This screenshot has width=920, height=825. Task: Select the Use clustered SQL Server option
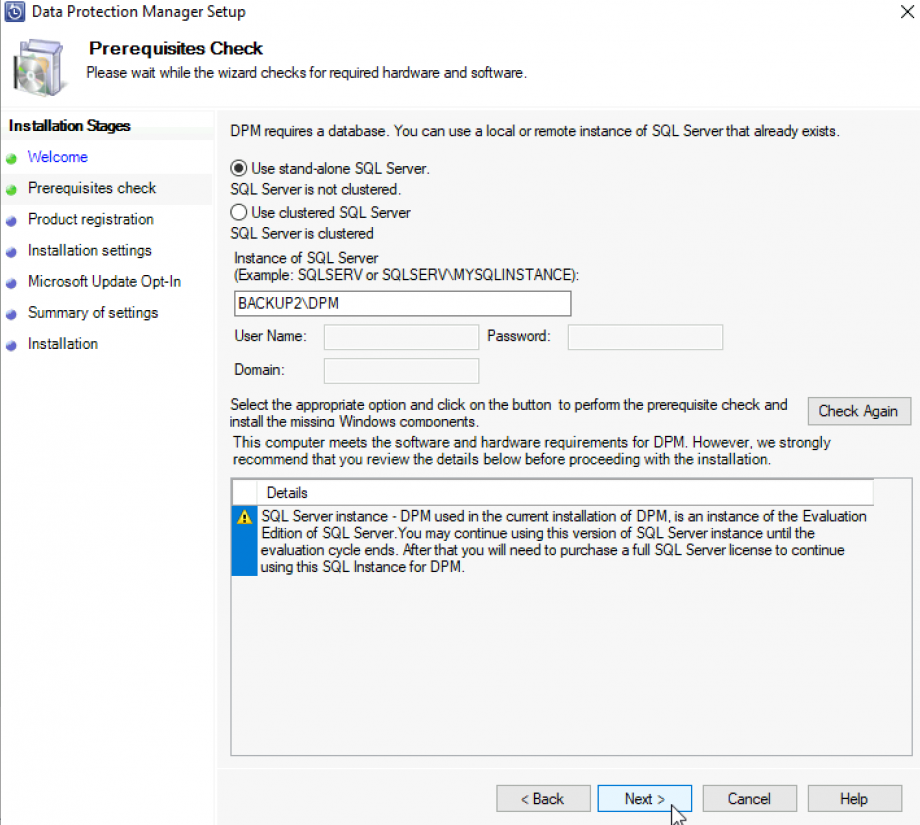pyautogui.click(x=238, y=212)
